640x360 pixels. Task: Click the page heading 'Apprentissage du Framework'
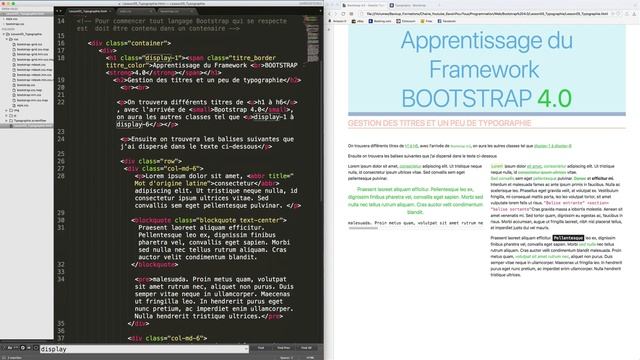[x=487, y=55]
